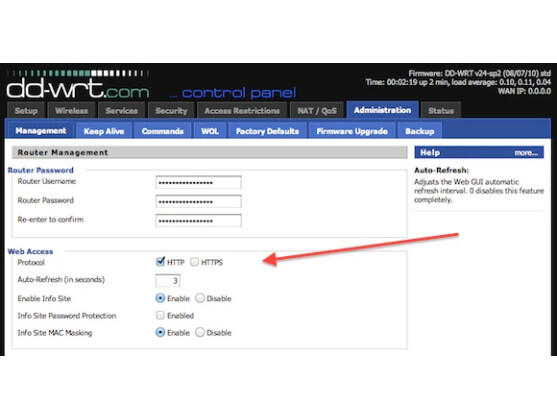Focus the Router Username field
The image size is (557, 418).
(198, 182)
